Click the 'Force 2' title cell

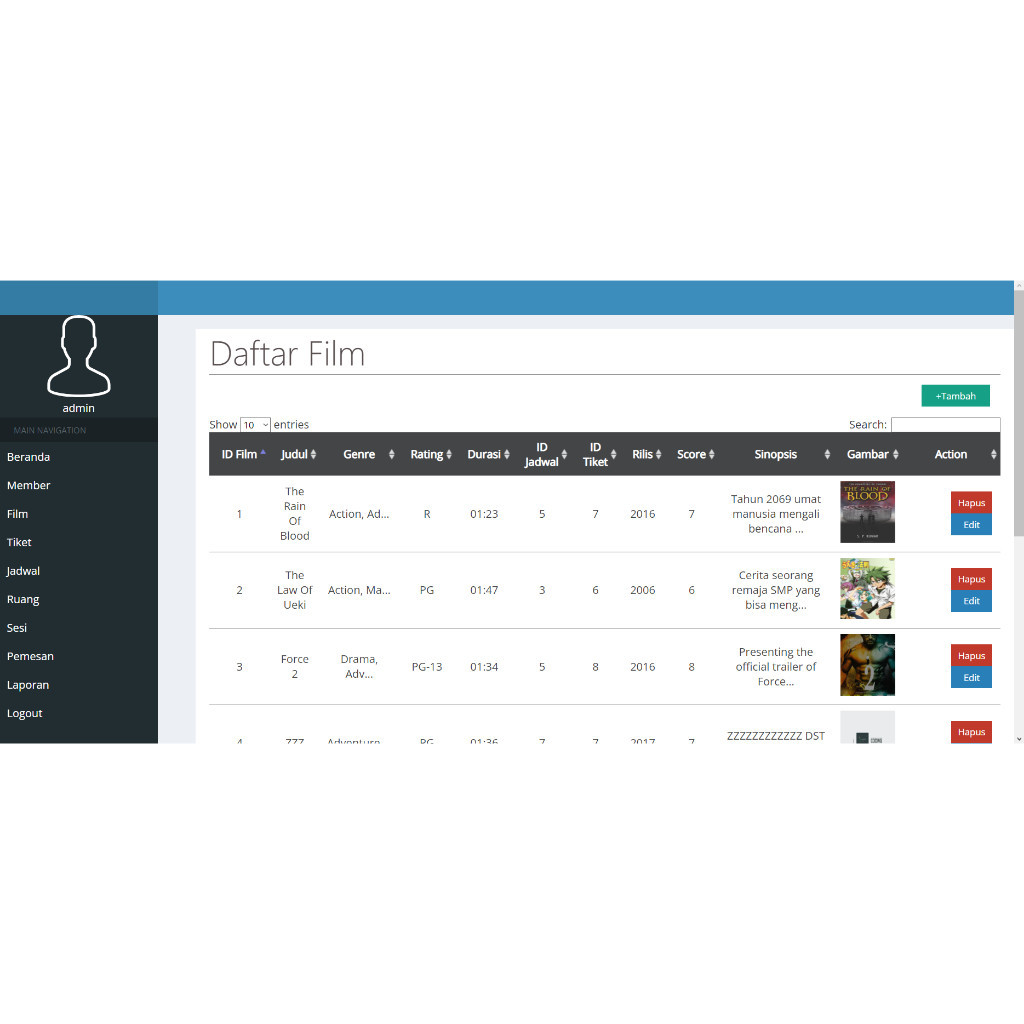tap(295, 667)
